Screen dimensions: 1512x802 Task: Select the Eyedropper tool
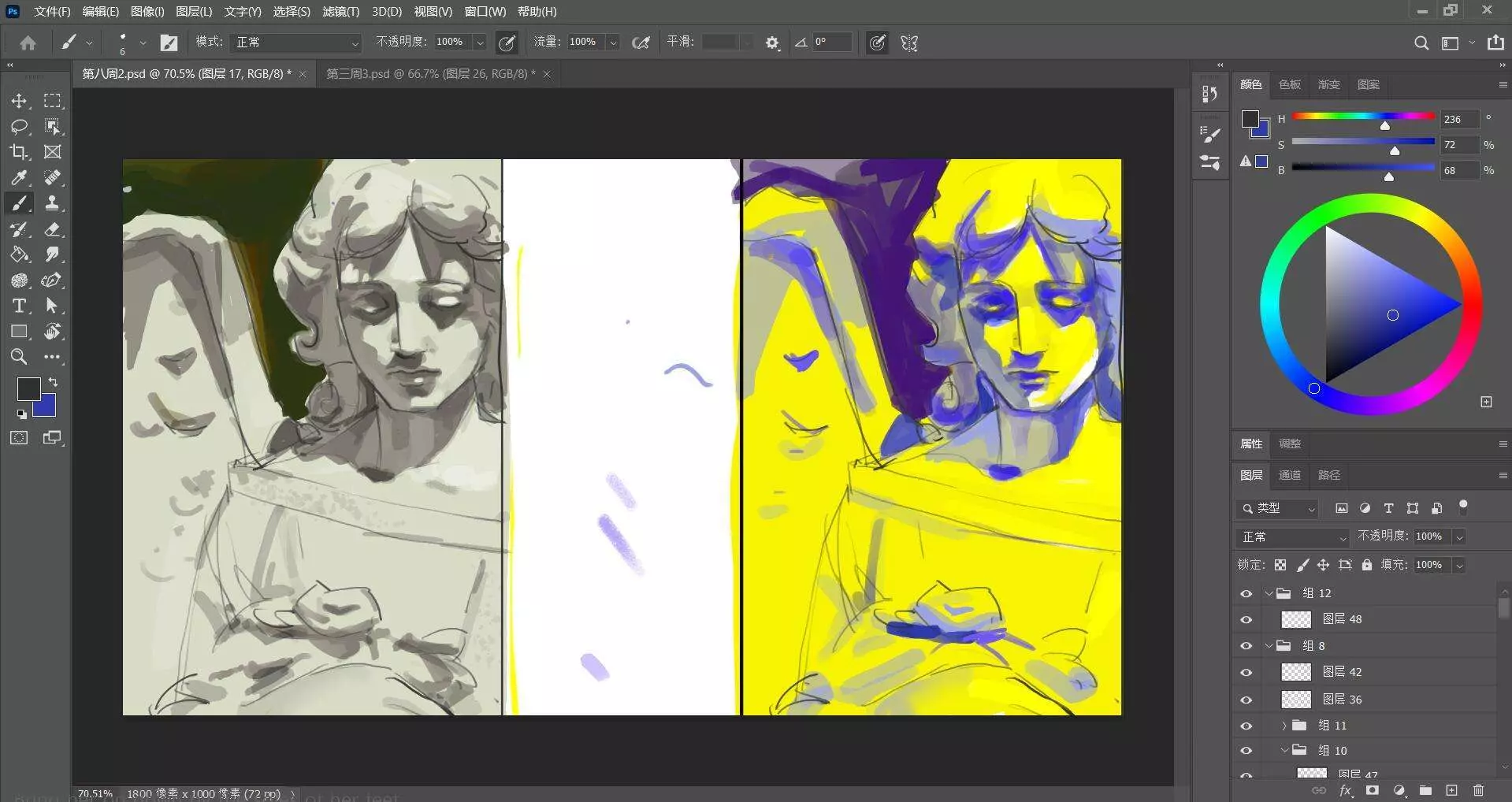point(19,178)
